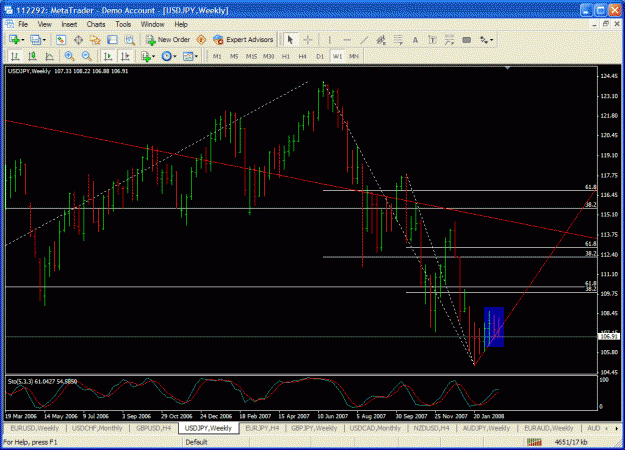Image resolution: width=625 pixels, height=450 pixels.
Task: Switch timeframe to MN
Action: 354,57
